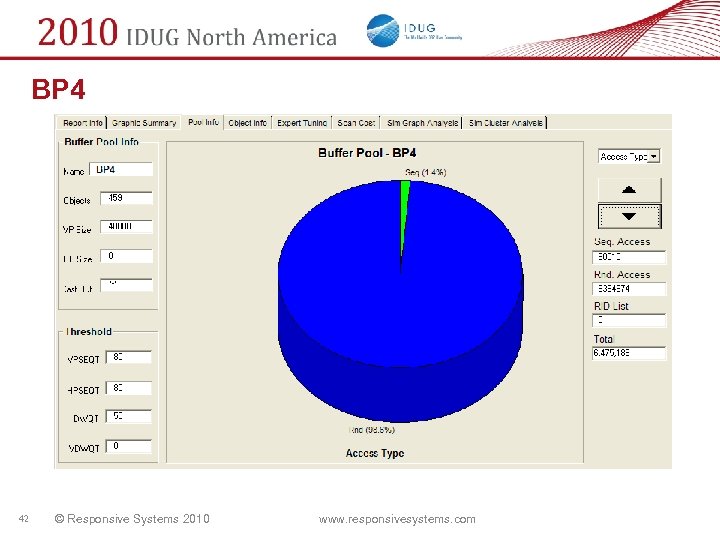Click the Objects field showing 459

[126, 198]
